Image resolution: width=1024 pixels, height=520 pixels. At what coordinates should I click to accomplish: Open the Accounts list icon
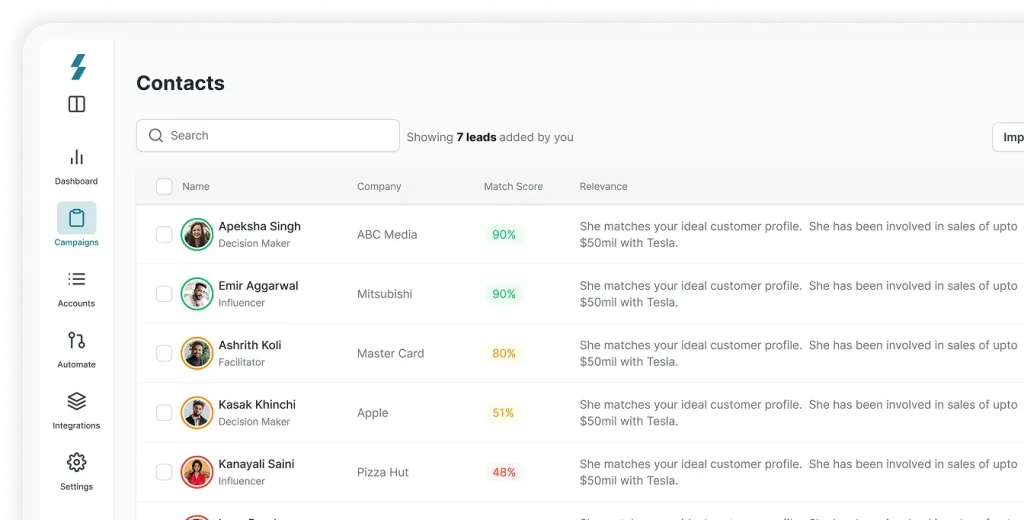tap(76, 279)
